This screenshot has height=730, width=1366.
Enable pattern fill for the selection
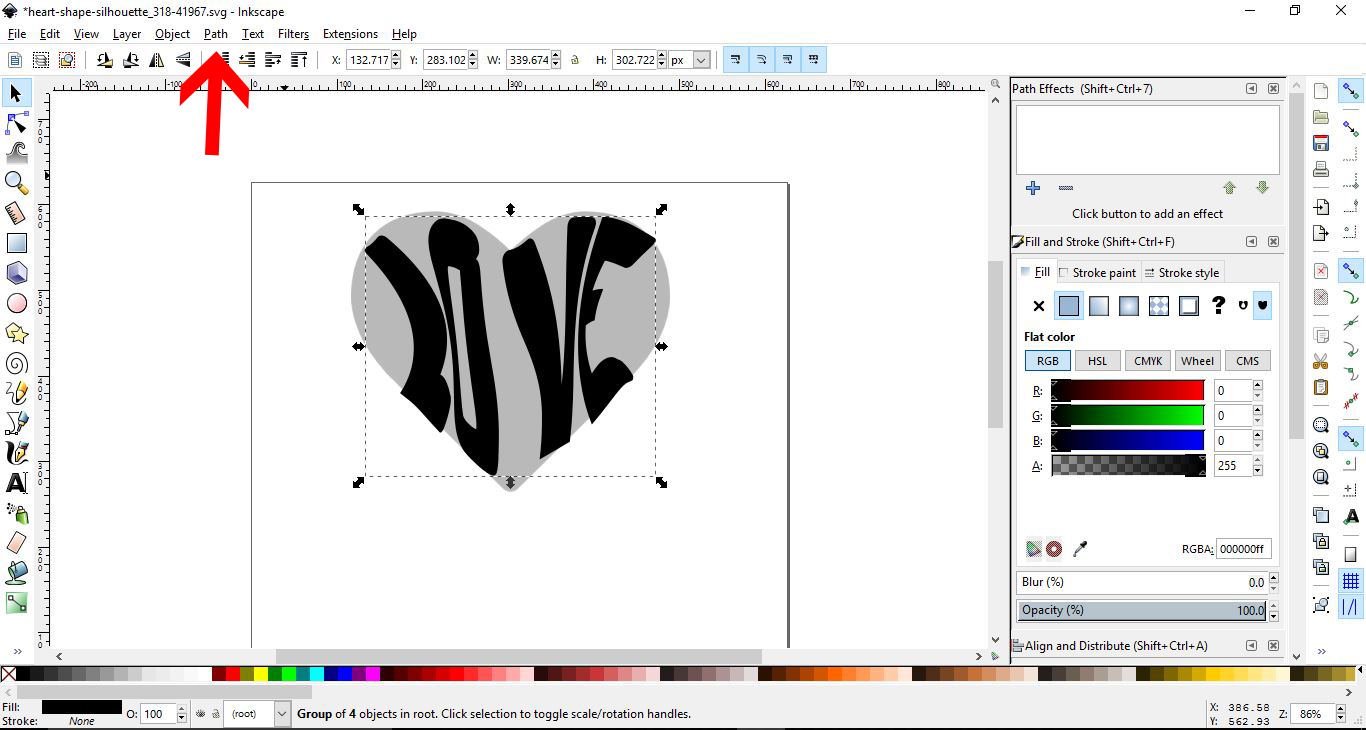[x=1158, y=306]
